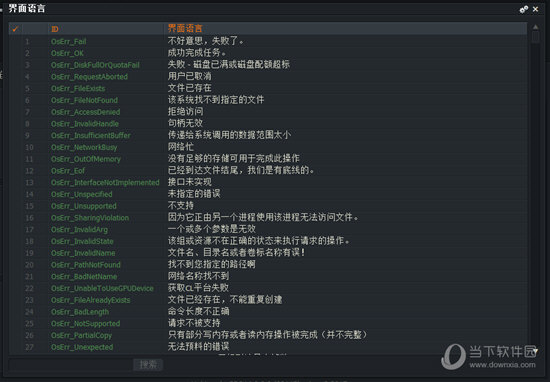Screen dimensions: 550x382
Task: Select the OsErr_InsufficientBuffer ID cell
Action: tap(90, 135)
